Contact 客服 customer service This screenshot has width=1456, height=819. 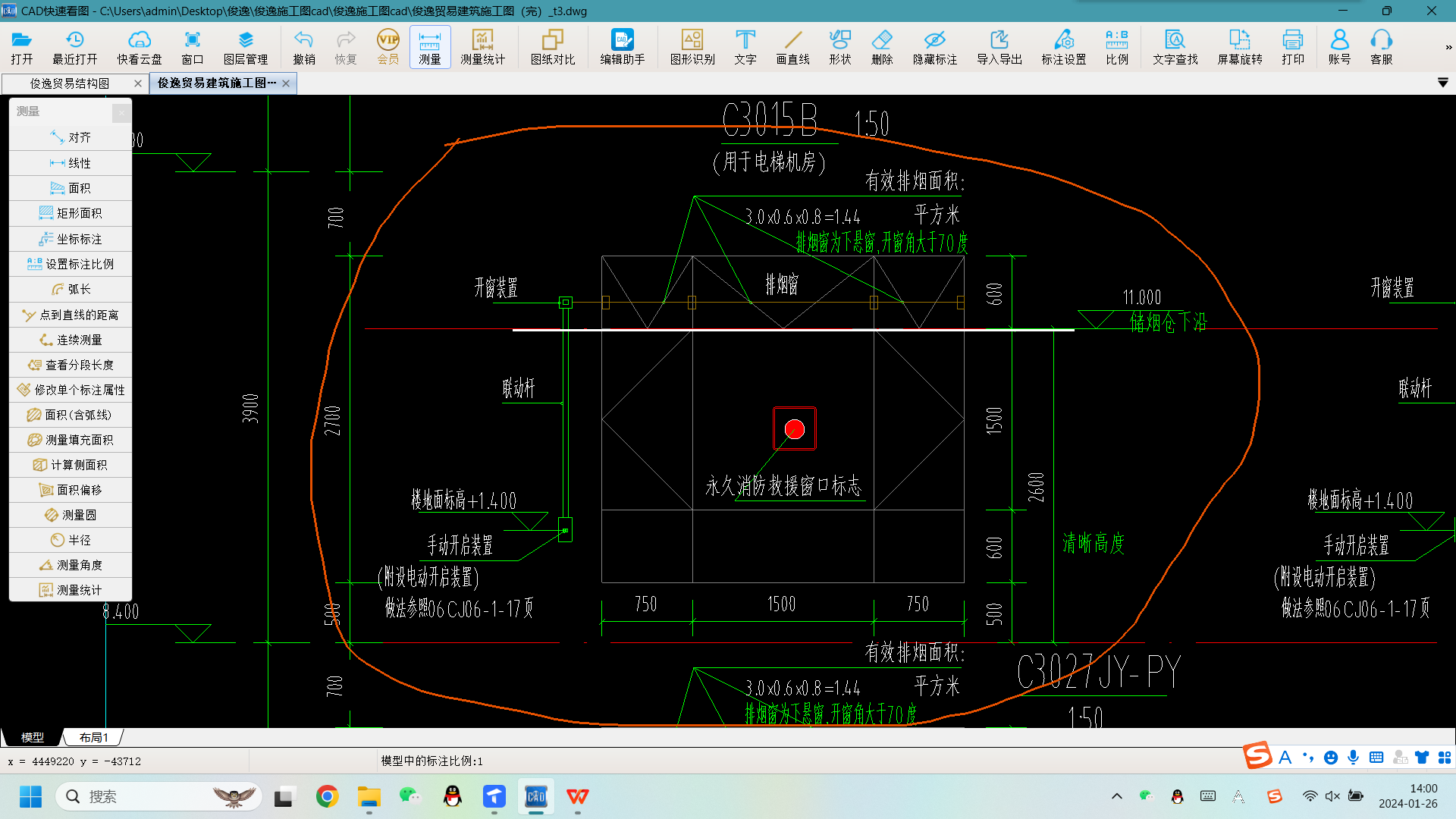click(x=1382, y=47)
